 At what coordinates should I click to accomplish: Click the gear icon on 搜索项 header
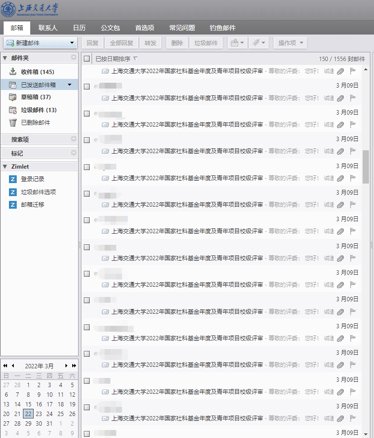pos(74,139)
